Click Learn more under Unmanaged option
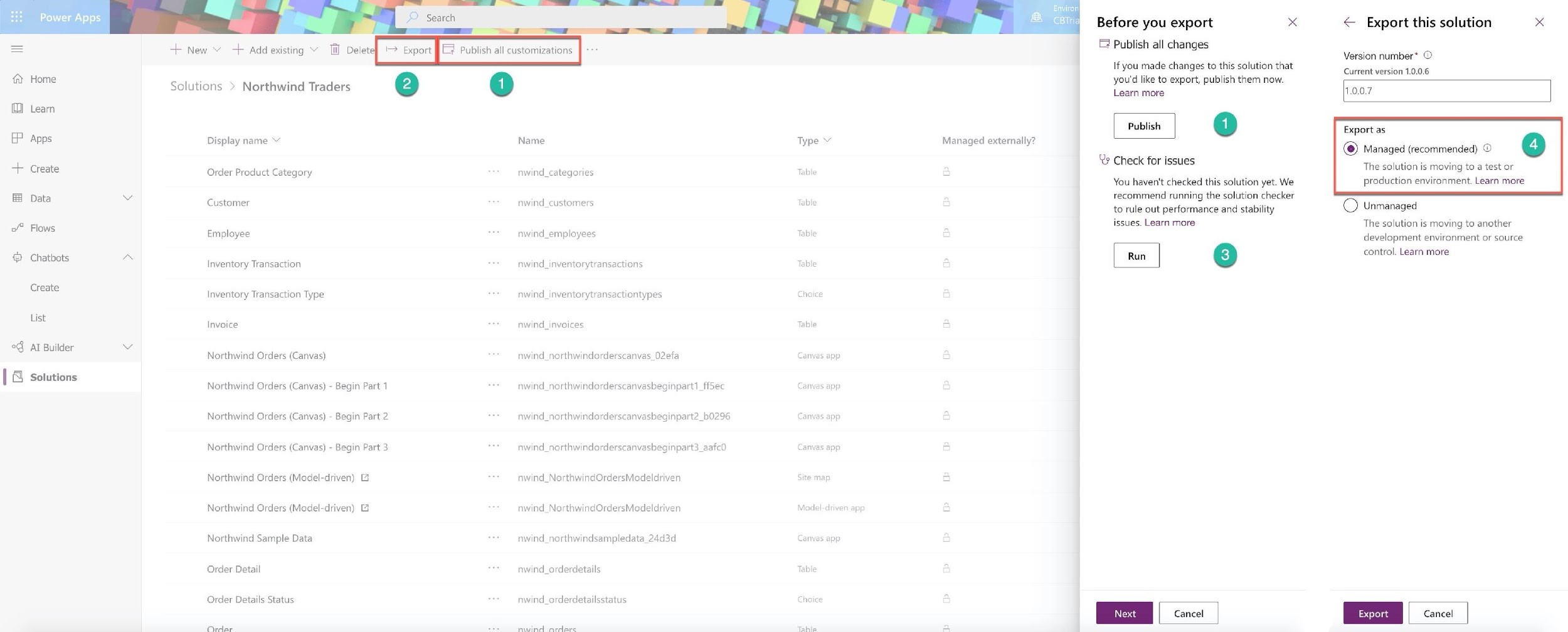 (x=1424, y=251)
